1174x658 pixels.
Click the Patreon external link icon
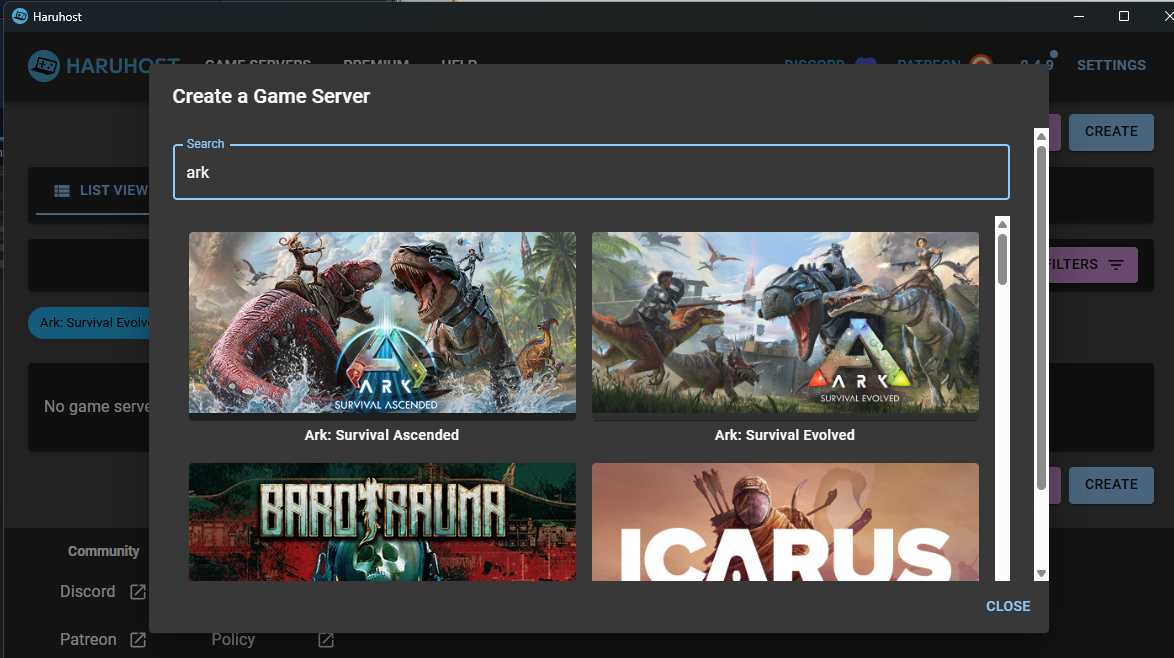coord(138,639)
